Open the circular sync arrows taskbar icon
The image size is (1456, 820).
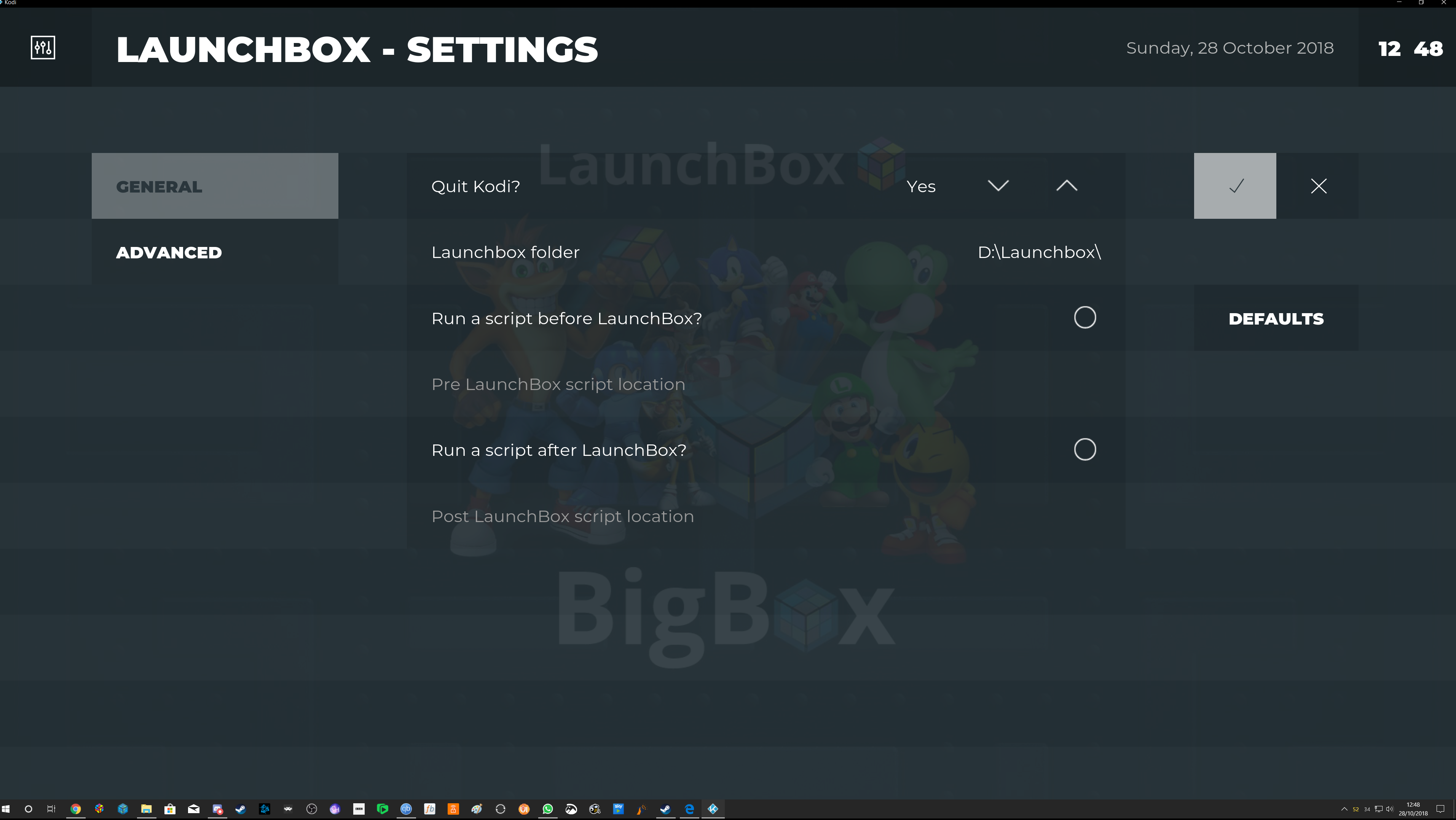tap(500, 809)
